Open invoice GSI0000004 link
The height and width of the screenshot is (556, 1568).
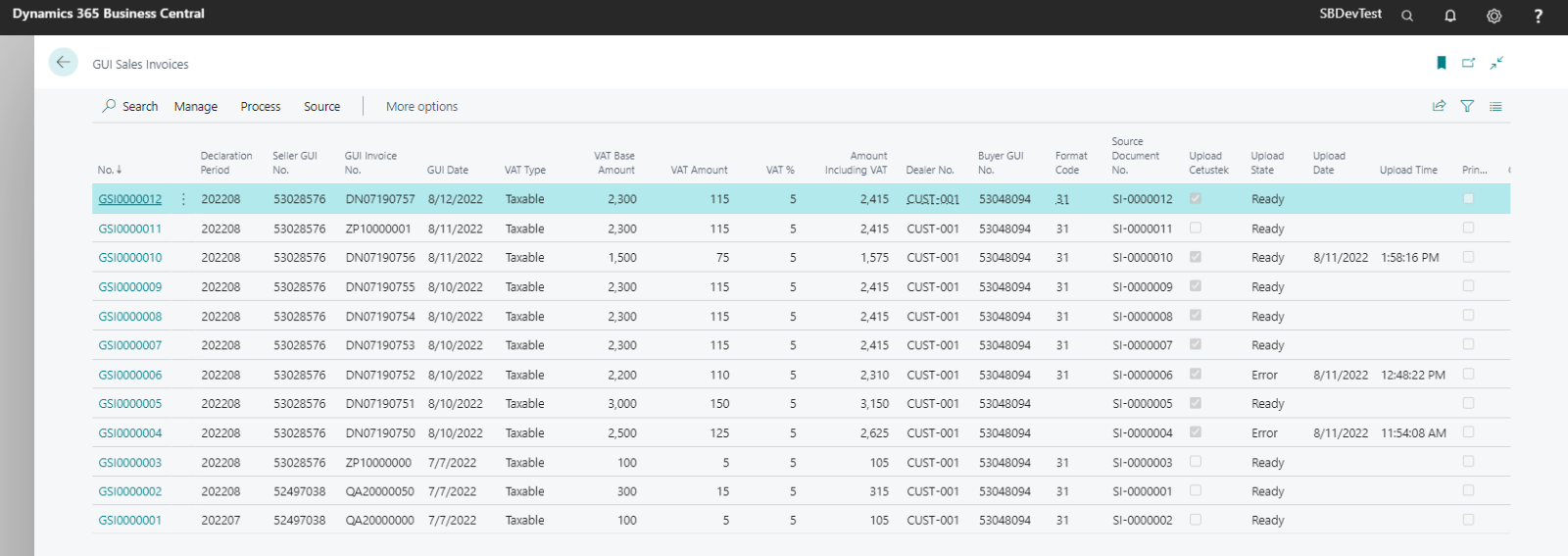(130, 432)
